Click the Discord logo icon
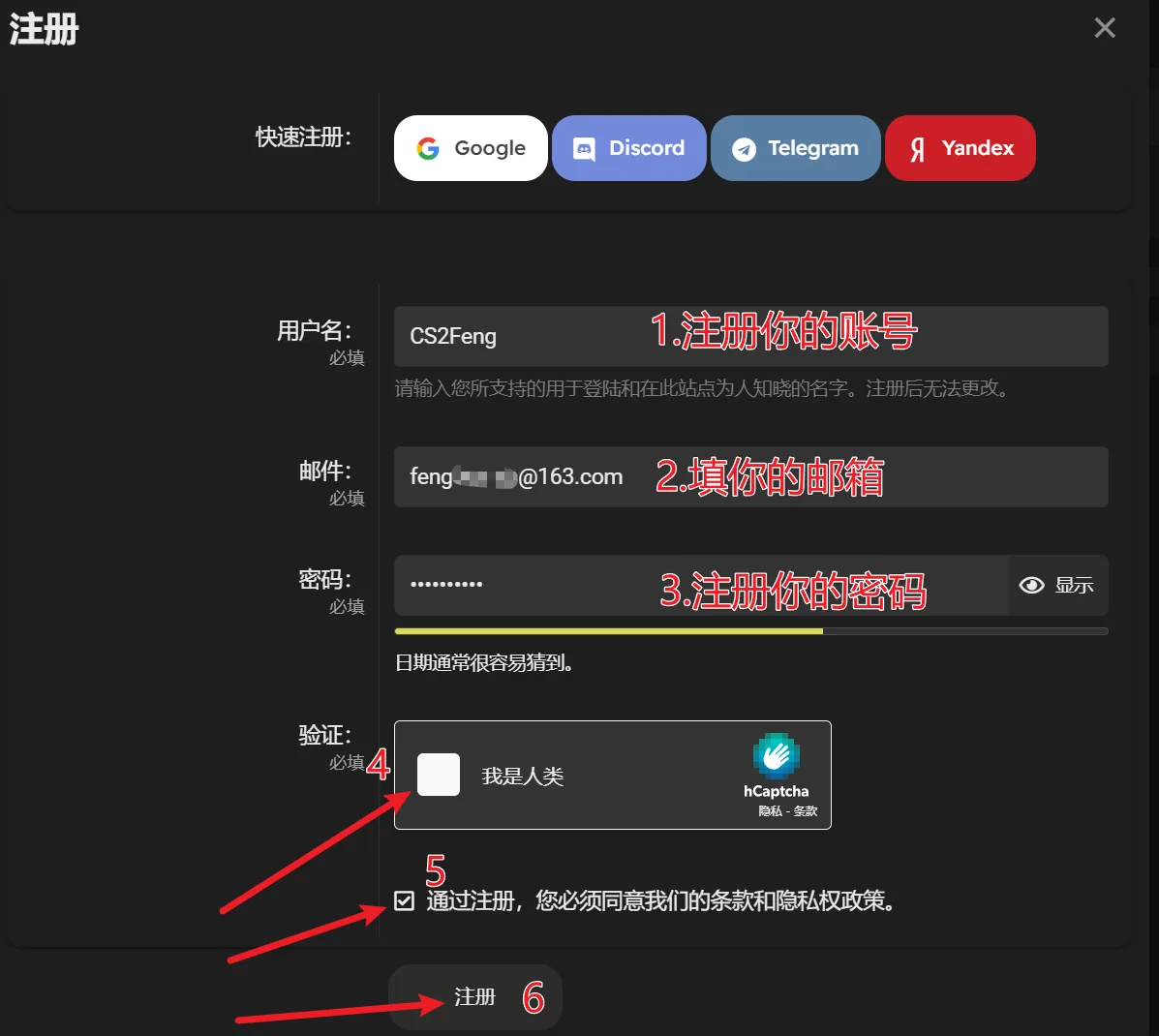The width and height of the screenshot is (1159, 1036). tap(584, 149)
